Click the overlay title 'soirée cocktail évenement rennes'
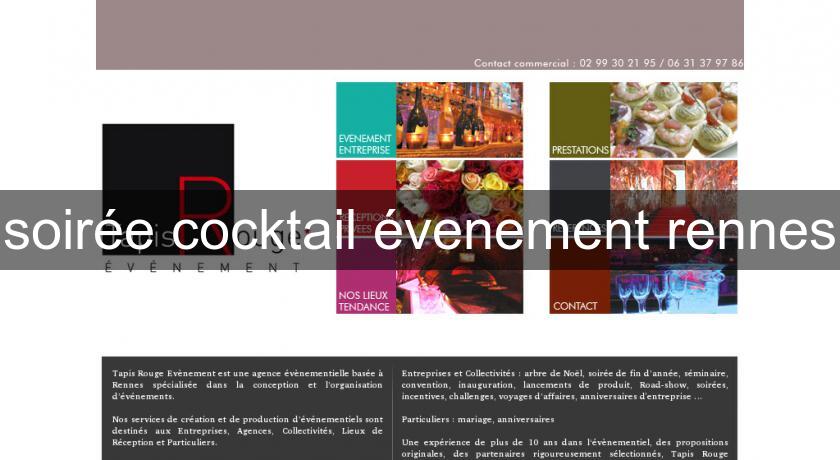The height and width of the screenshot is (460, 840). tap(419, 230)
